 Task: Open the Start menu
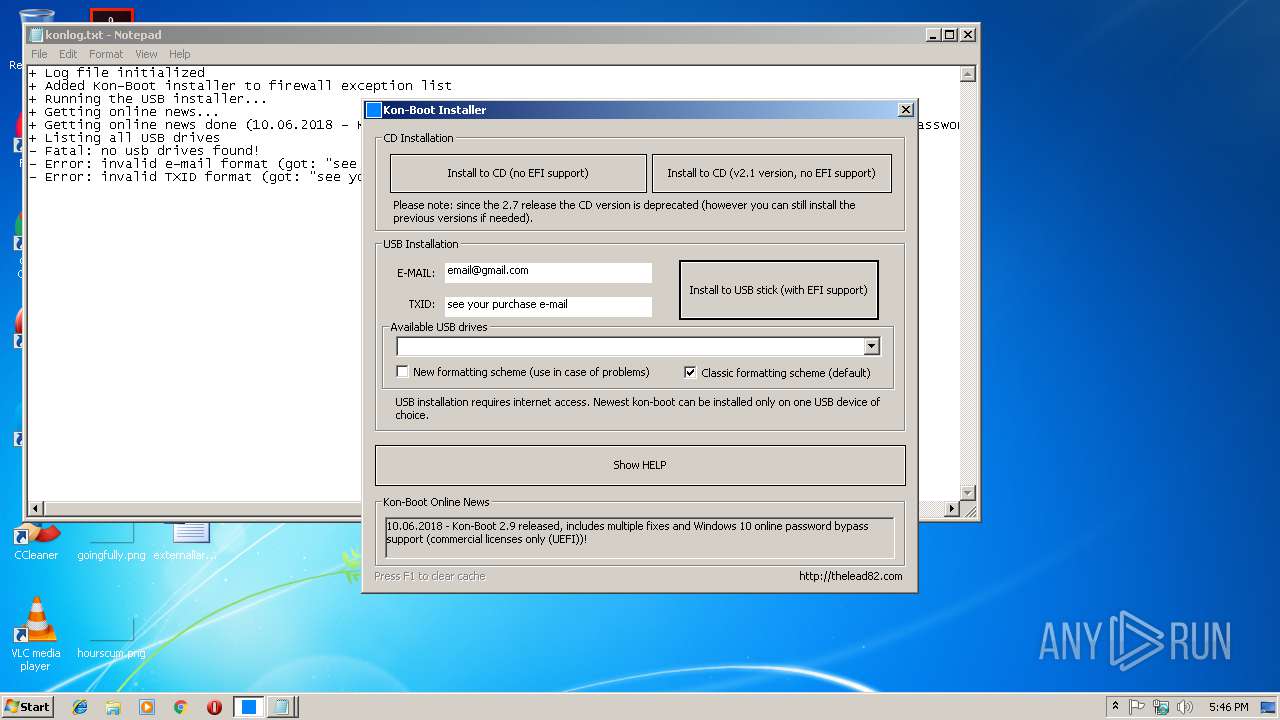pyautogui.click(x=28, y=706)
